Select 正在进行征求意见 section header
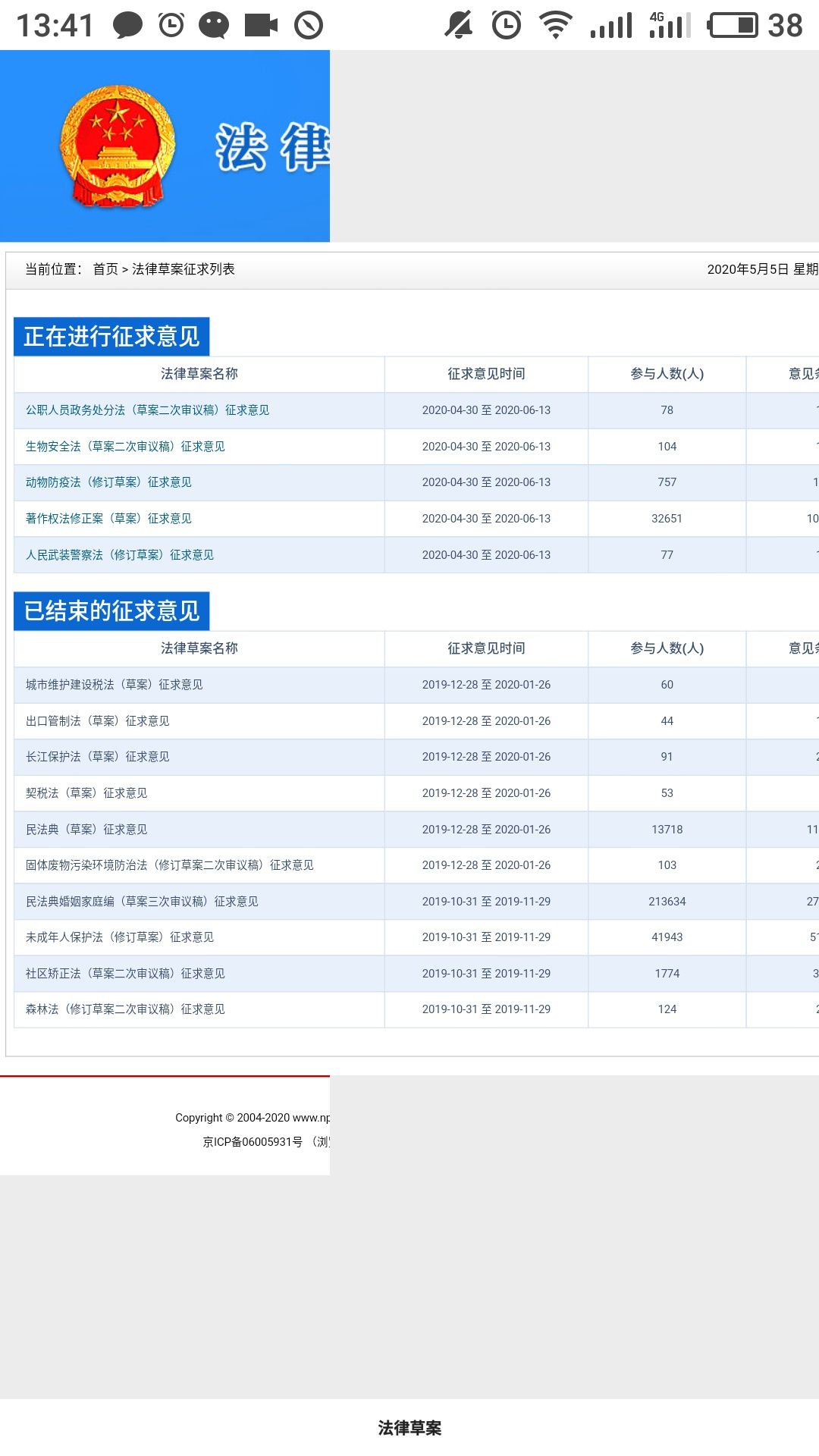Screen dimensions: 819x1456 111,336
